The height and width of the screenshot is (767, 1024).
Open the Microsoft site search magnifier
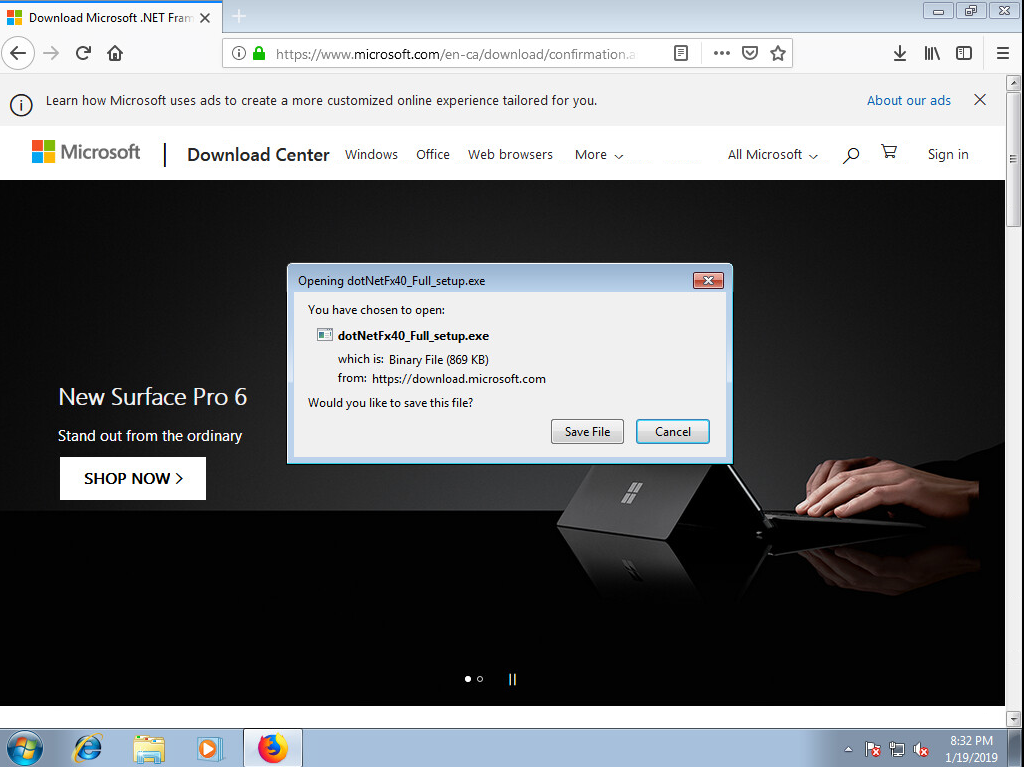tap(850, 155)
